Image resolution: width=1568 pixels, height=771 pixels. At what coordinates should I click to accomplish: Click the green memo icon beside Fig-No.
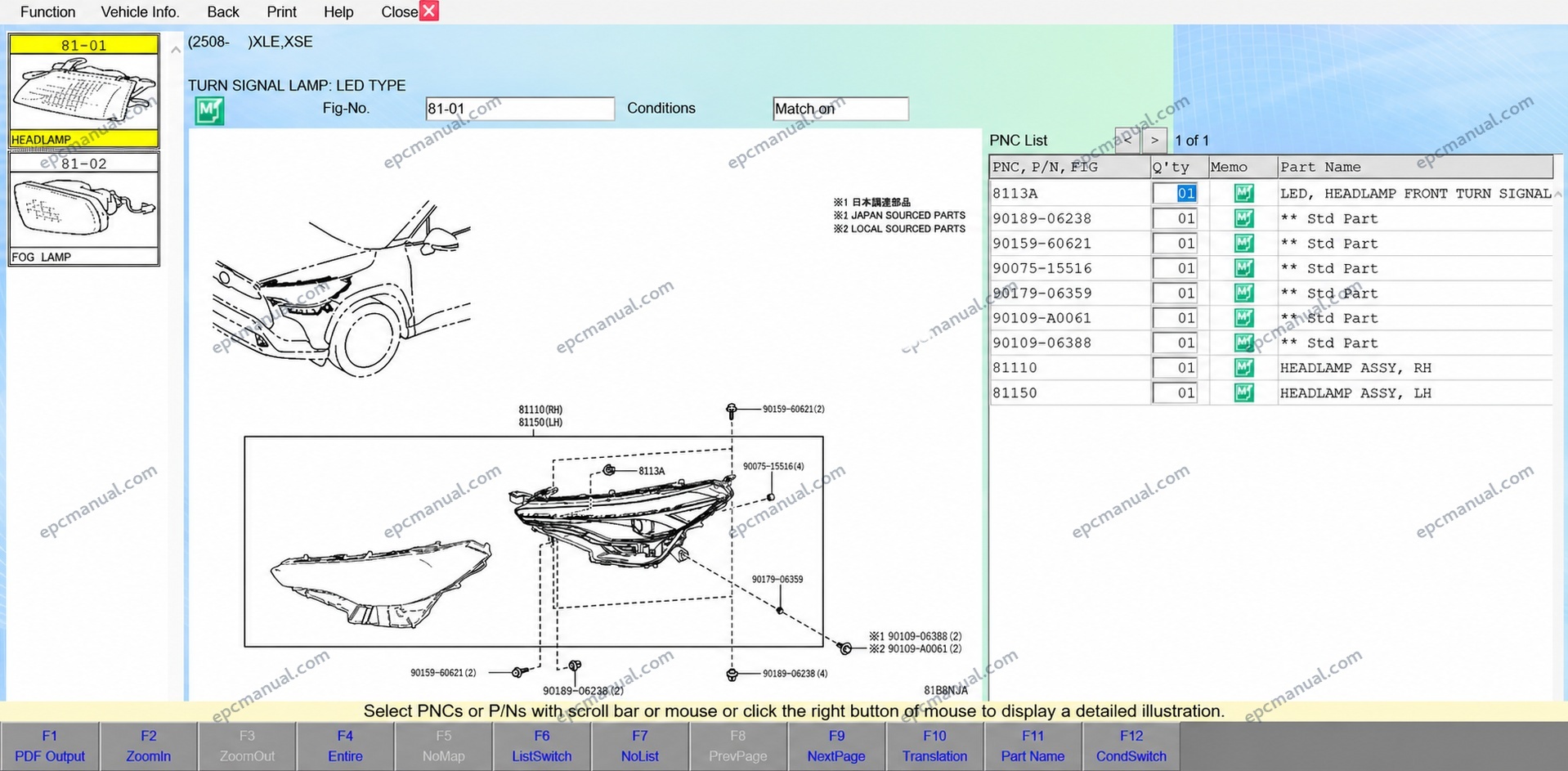(x=209, y=110)
